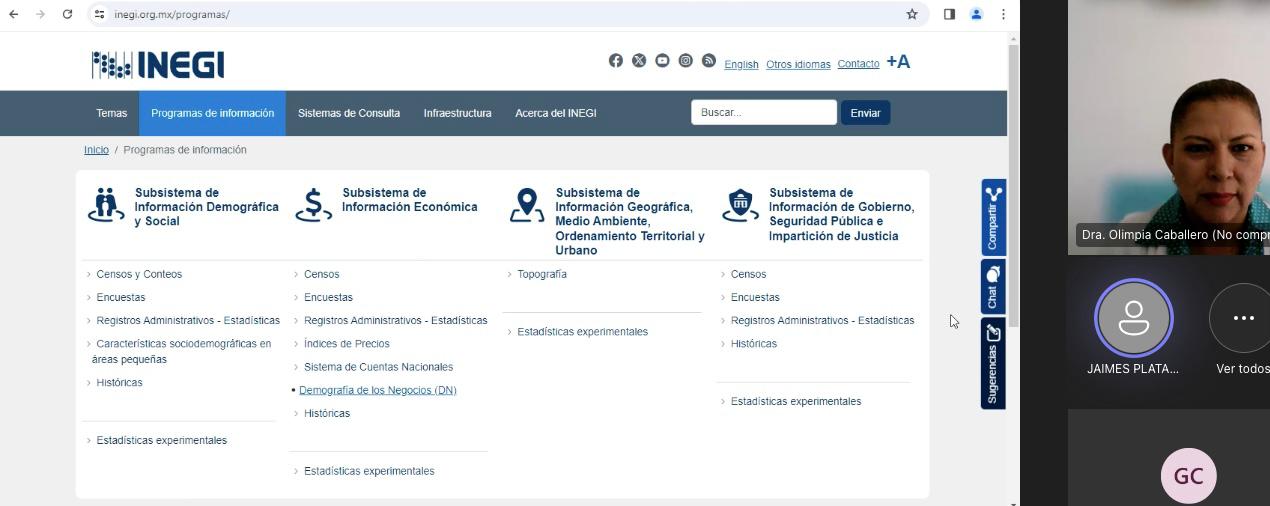Screen dimensions: 1270x506
Task: Open Acerca del INEGI menu
Action: (556, 113)
